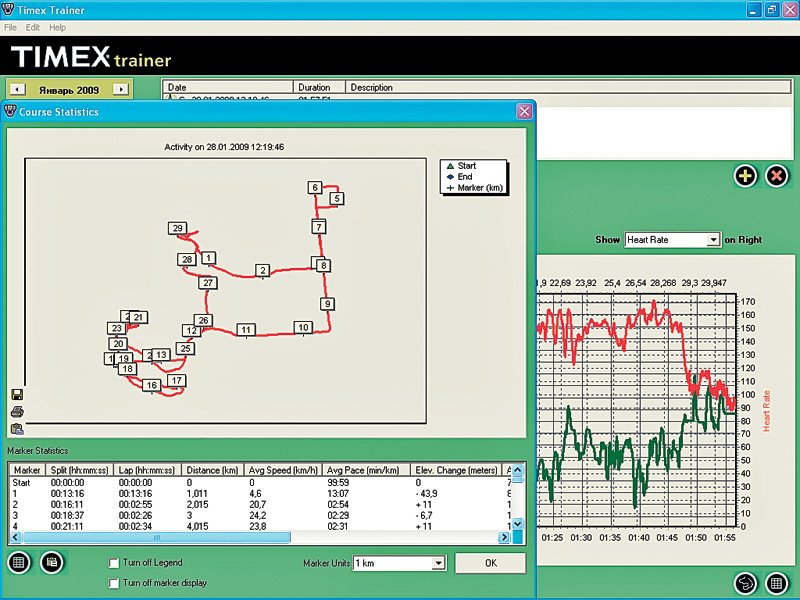
Task: Open the File menu
Action: click(x=10, y=28)
